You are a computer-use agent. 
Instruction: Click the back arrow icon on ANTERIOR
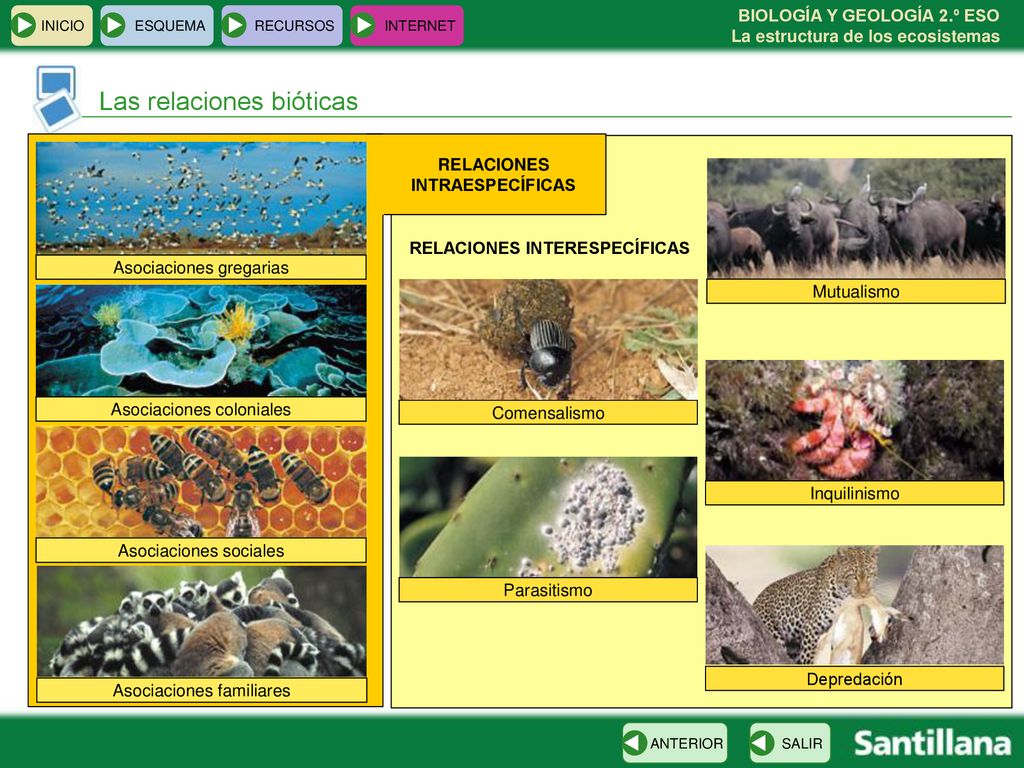635,743
